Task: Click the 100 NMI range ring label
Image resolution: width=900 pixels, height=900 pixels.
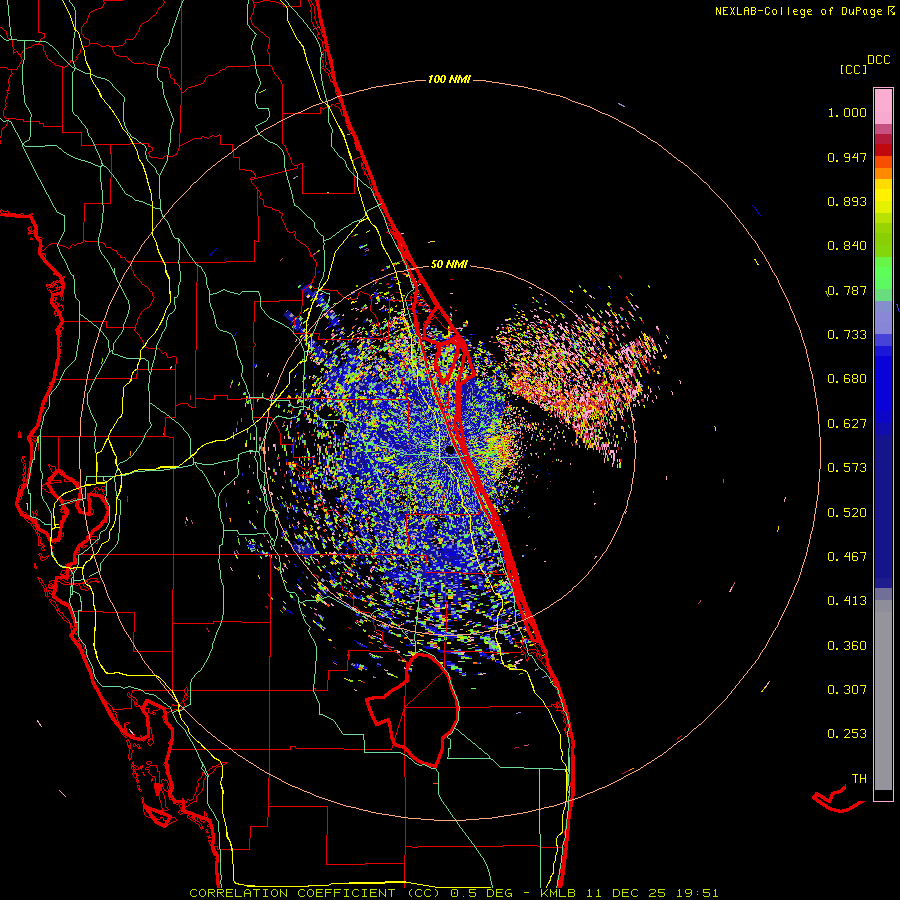Action: 449,79
